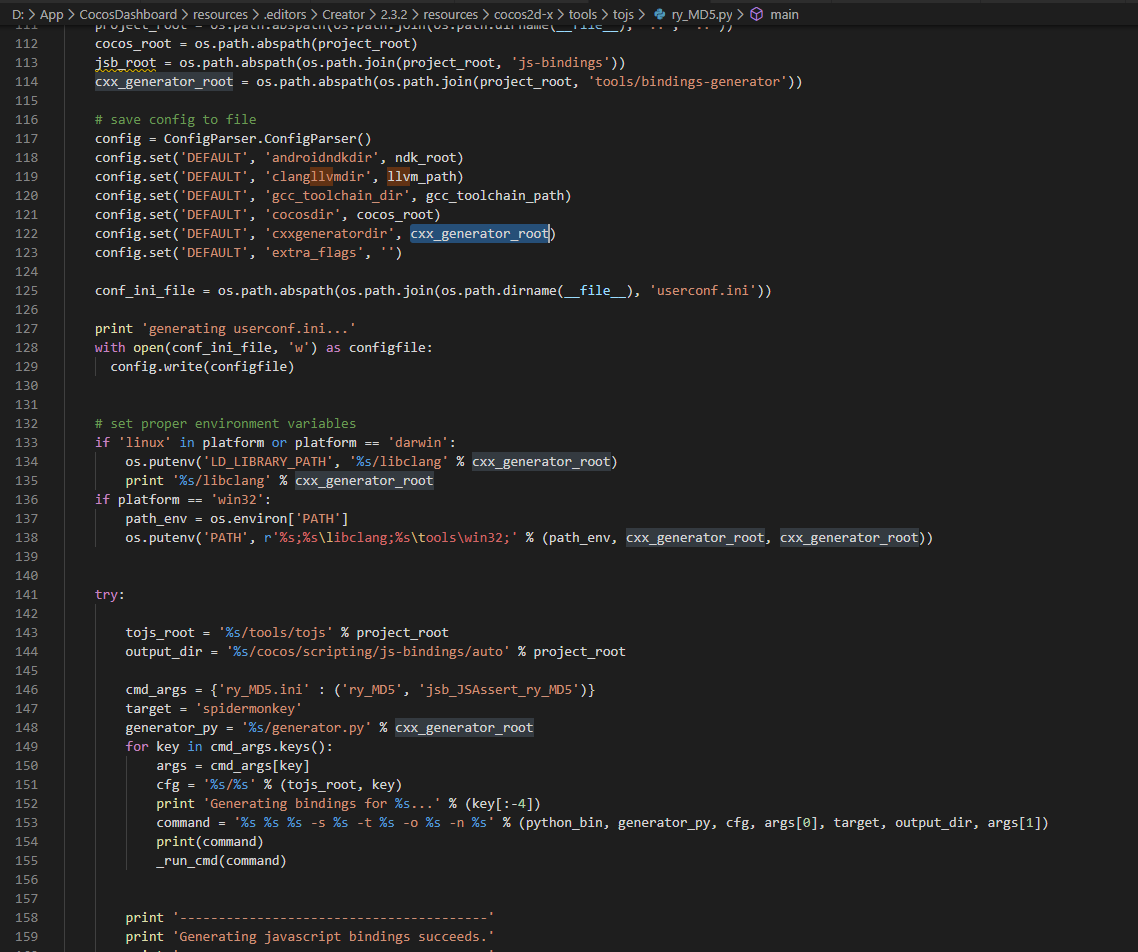Select the .editors breadcrumb segment
Image resolution: width=1138 pixels, height=952 pixels.
285,15
